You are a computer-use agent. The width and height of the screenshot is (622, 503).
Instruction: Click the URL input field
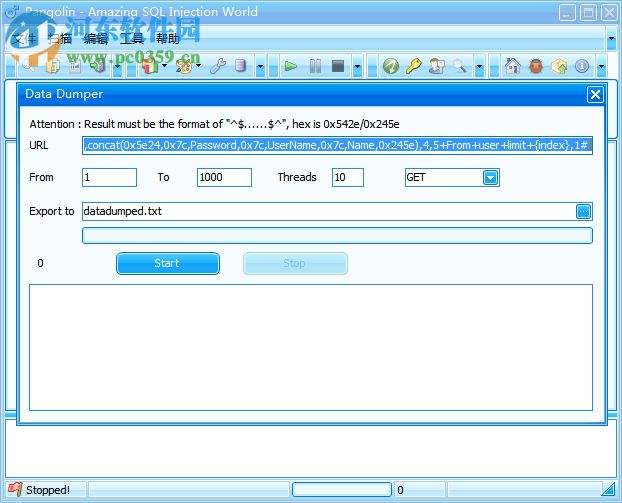337,145
